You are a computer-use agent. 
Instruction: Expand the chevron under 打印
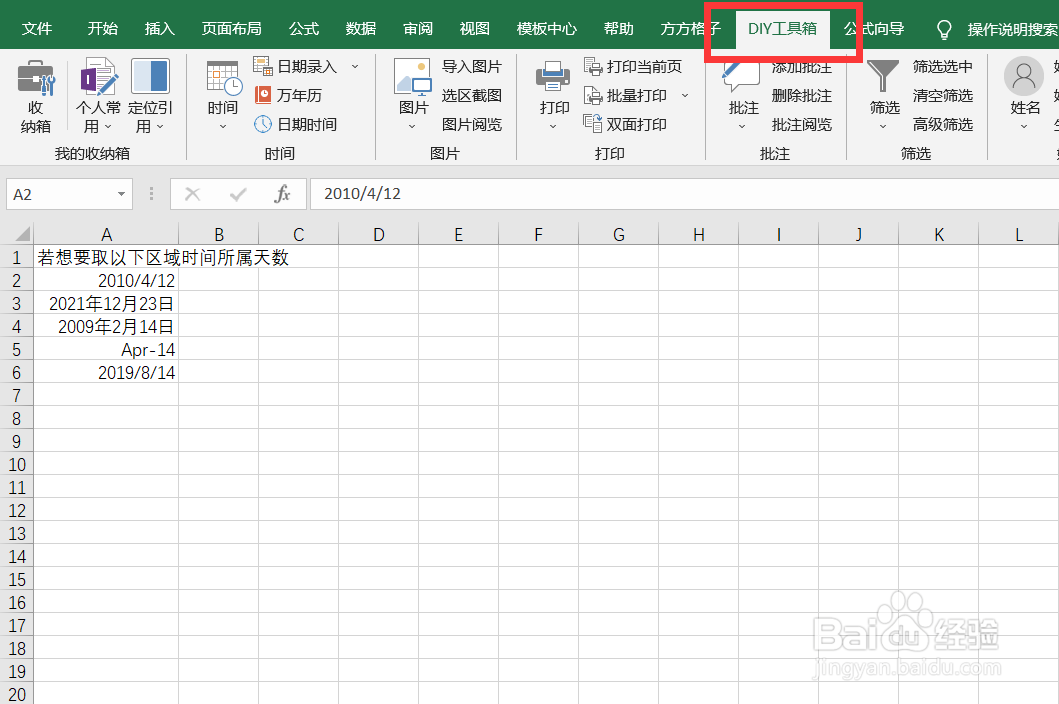click(x=553, y=126)
